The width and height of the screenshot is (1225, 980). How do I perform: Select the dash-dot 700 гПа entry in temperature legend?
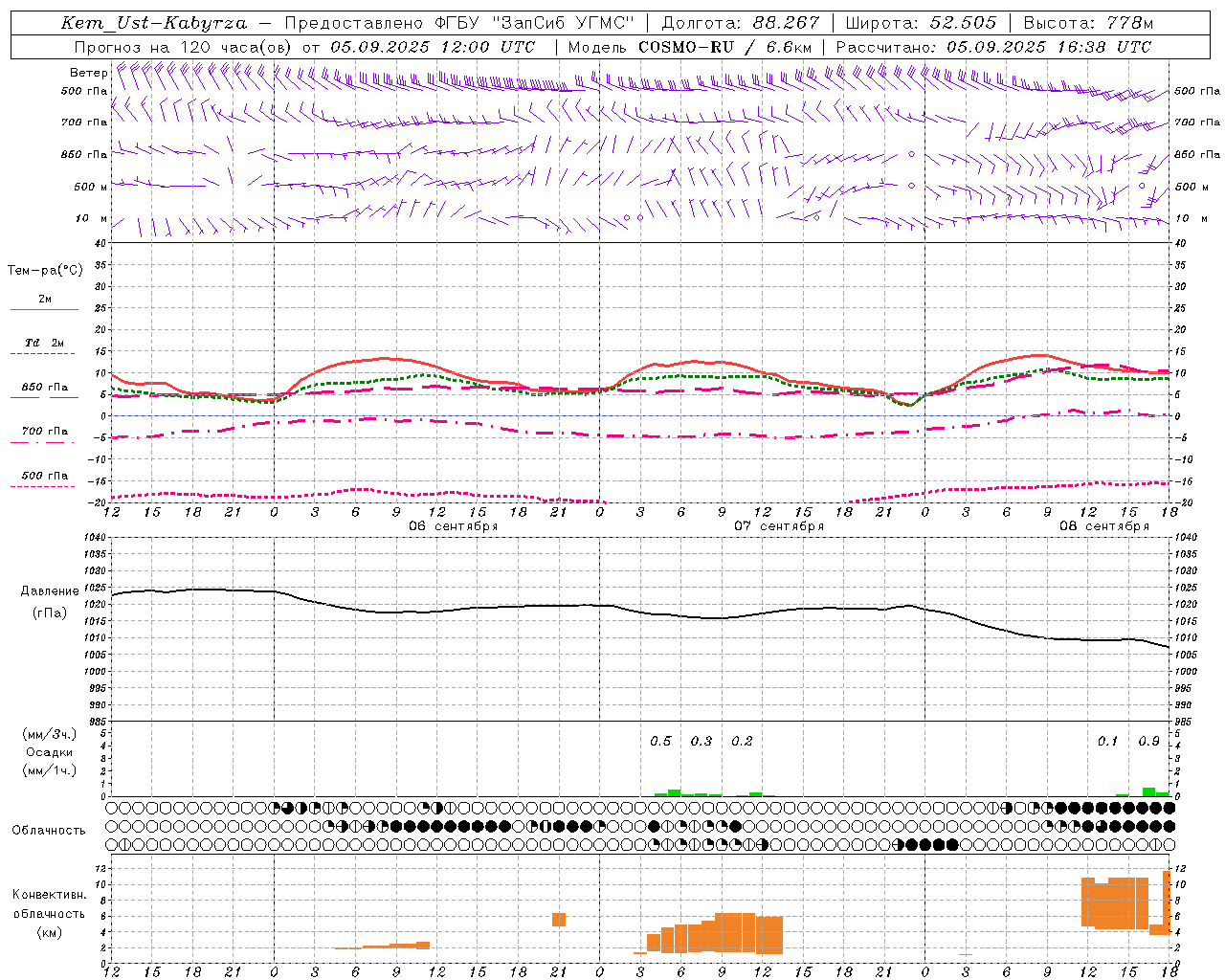[44, 435]
